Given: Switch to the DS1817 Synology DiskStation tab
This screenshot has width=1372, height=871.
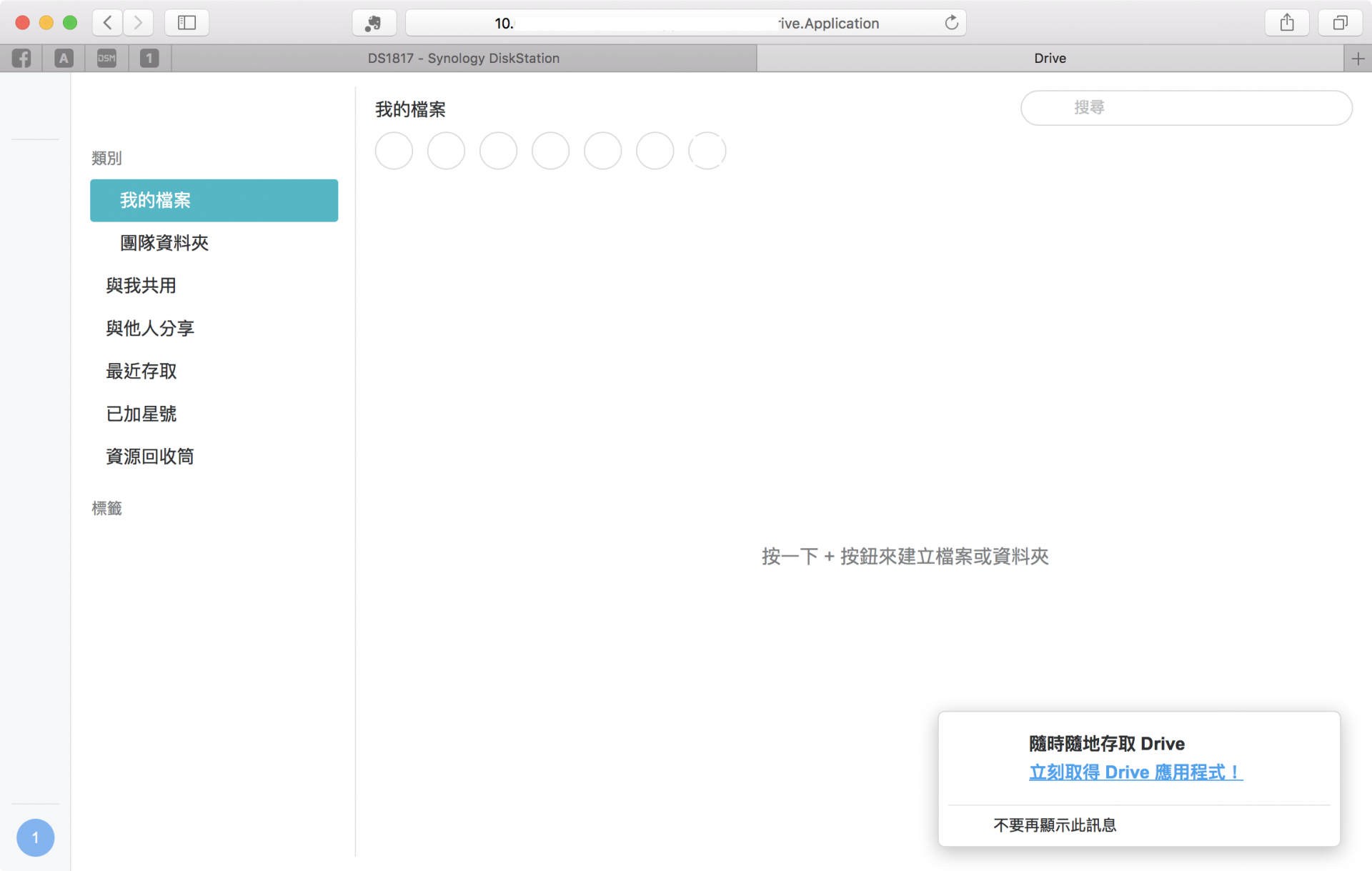Looking at the screenshot, I should pyautogui.click(x=463, y=59).
